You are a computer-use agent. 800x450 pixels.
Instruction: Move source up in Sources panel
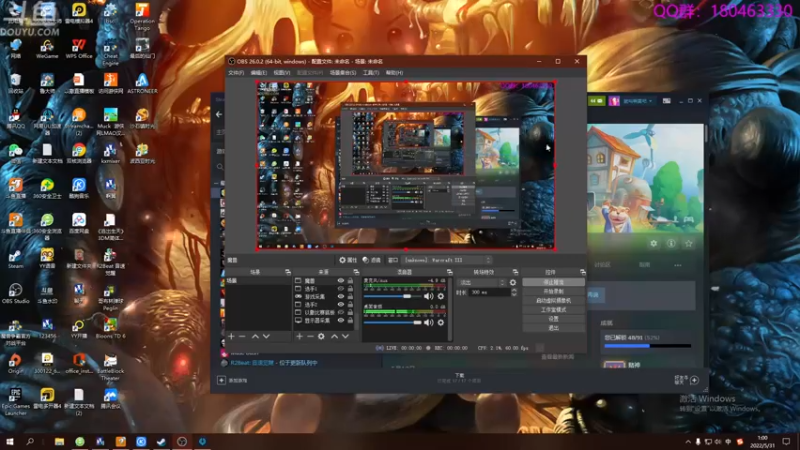[334, 336]
